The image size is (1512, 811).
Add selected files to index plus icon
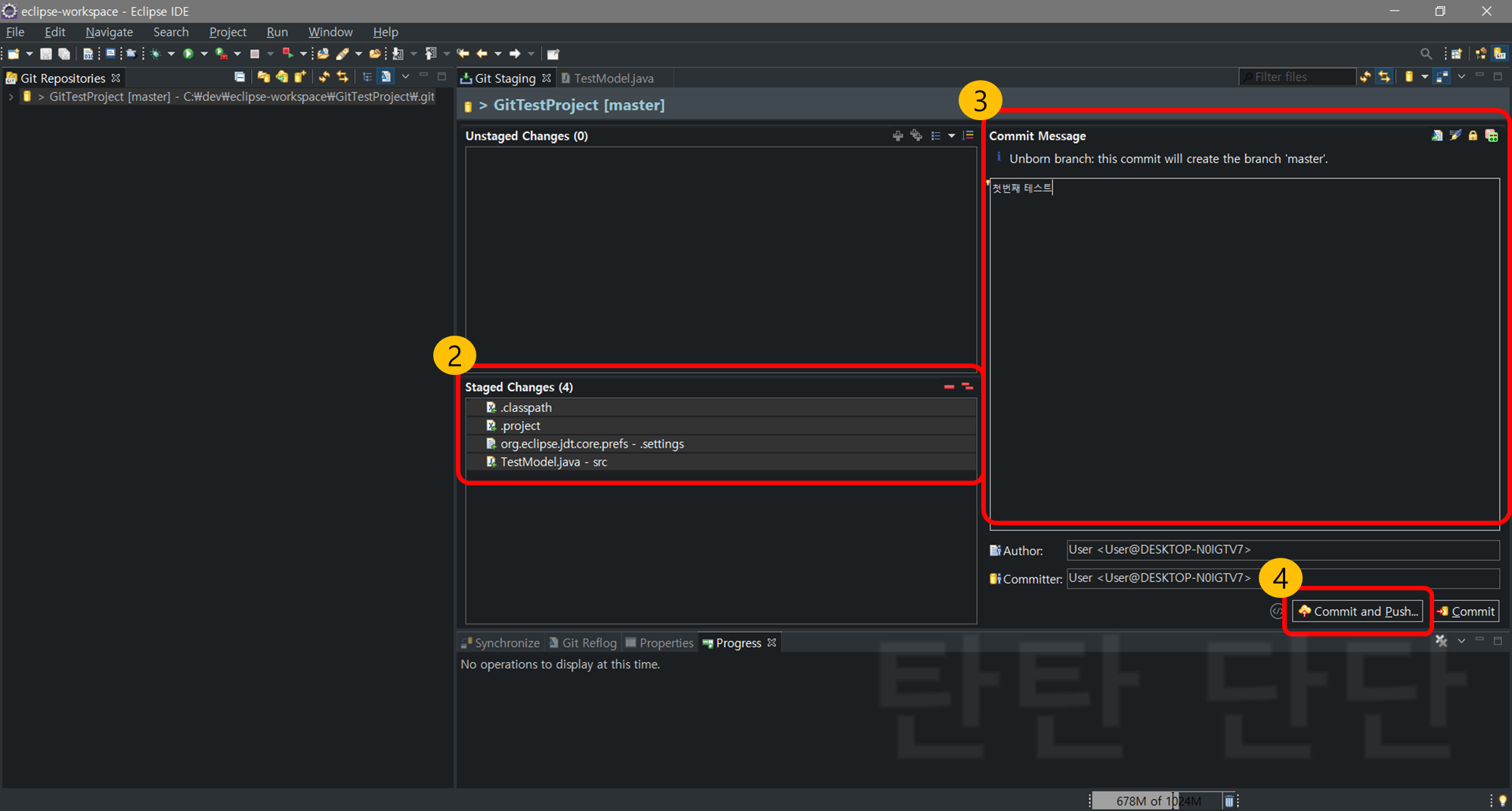pyautogui.click(x=897, y=135)
